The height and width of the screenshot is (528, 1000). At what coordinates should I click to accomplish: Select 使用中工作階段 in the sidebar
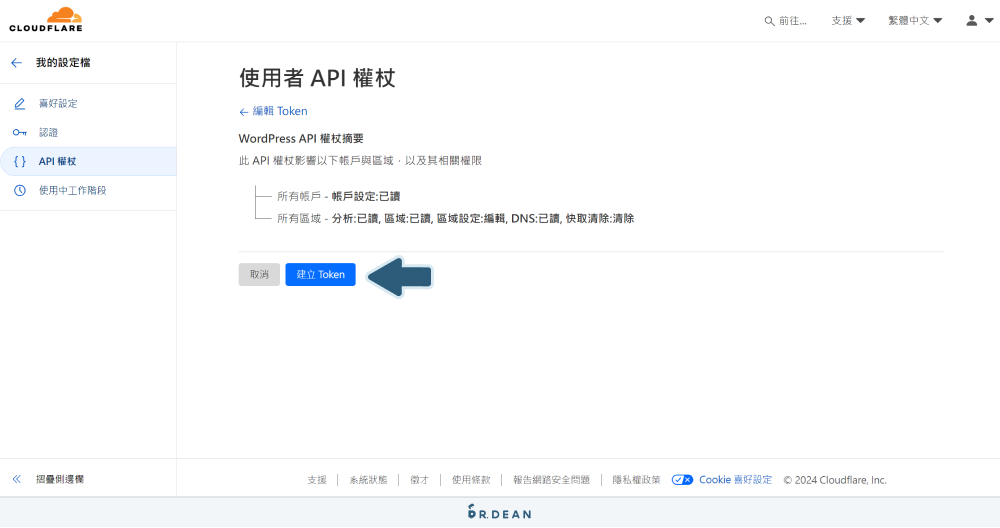tap(73, 190)
